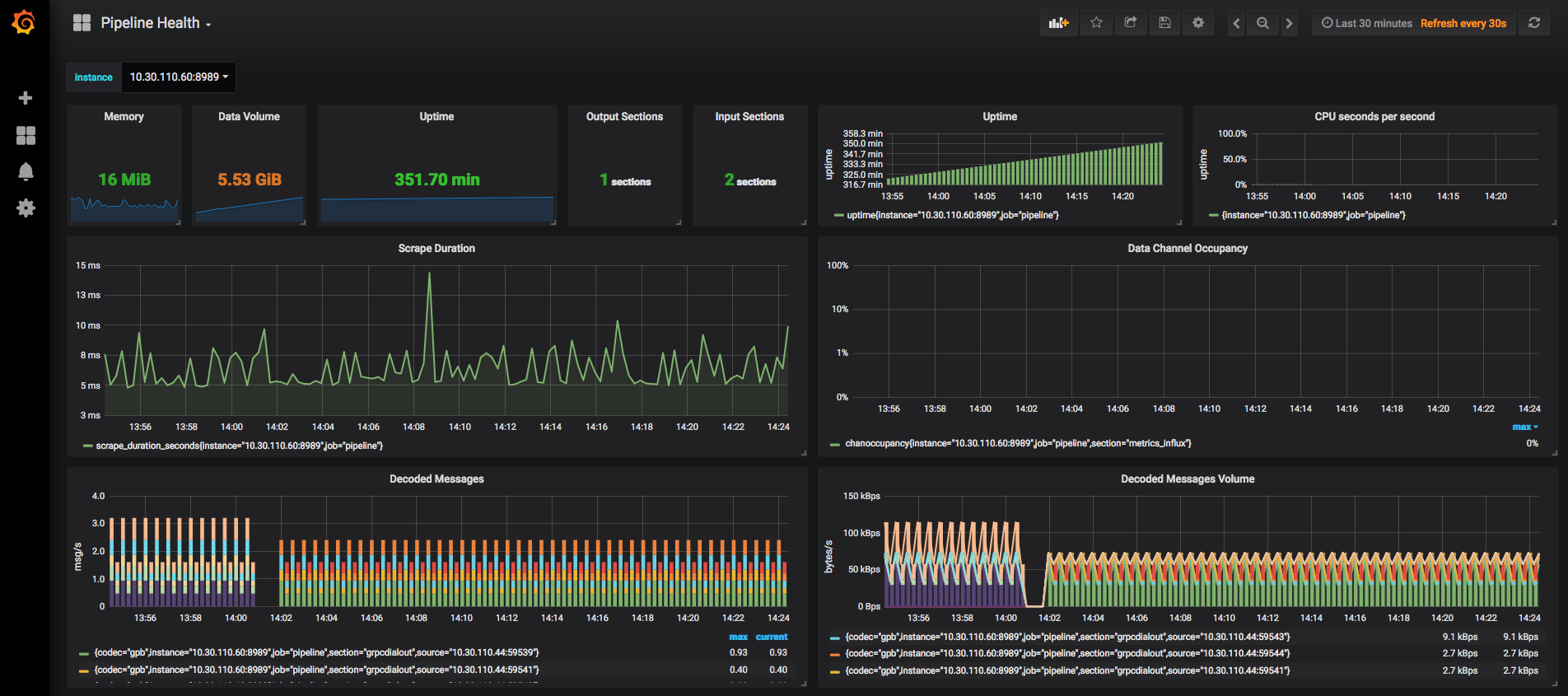The width and height of the screenshot is (1568, 696).
Task: Sort Data Channel Occupancy legend by max
Action: point(1524,427)
